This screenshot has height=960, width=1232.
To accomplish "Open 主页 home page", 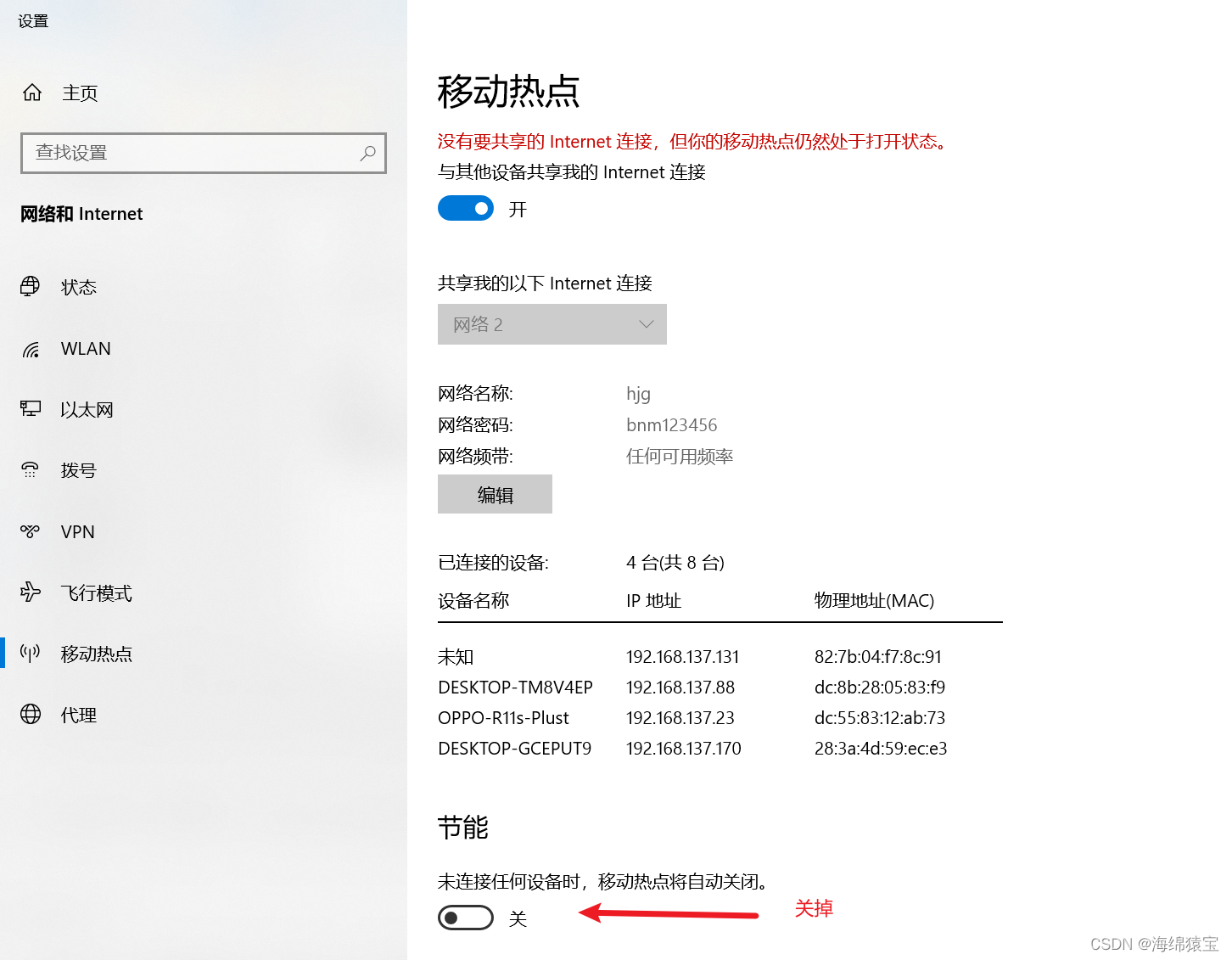I will pyautogui.click(x=80, y=93).
